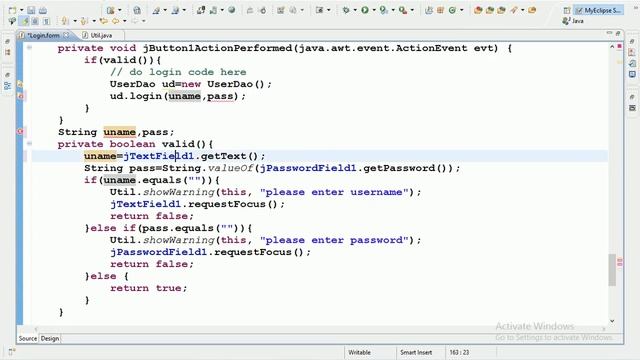The width and height of the screenshot is (640, 360).
Task: Collapse the valid() method fold
Action: [x=29, y=144]
